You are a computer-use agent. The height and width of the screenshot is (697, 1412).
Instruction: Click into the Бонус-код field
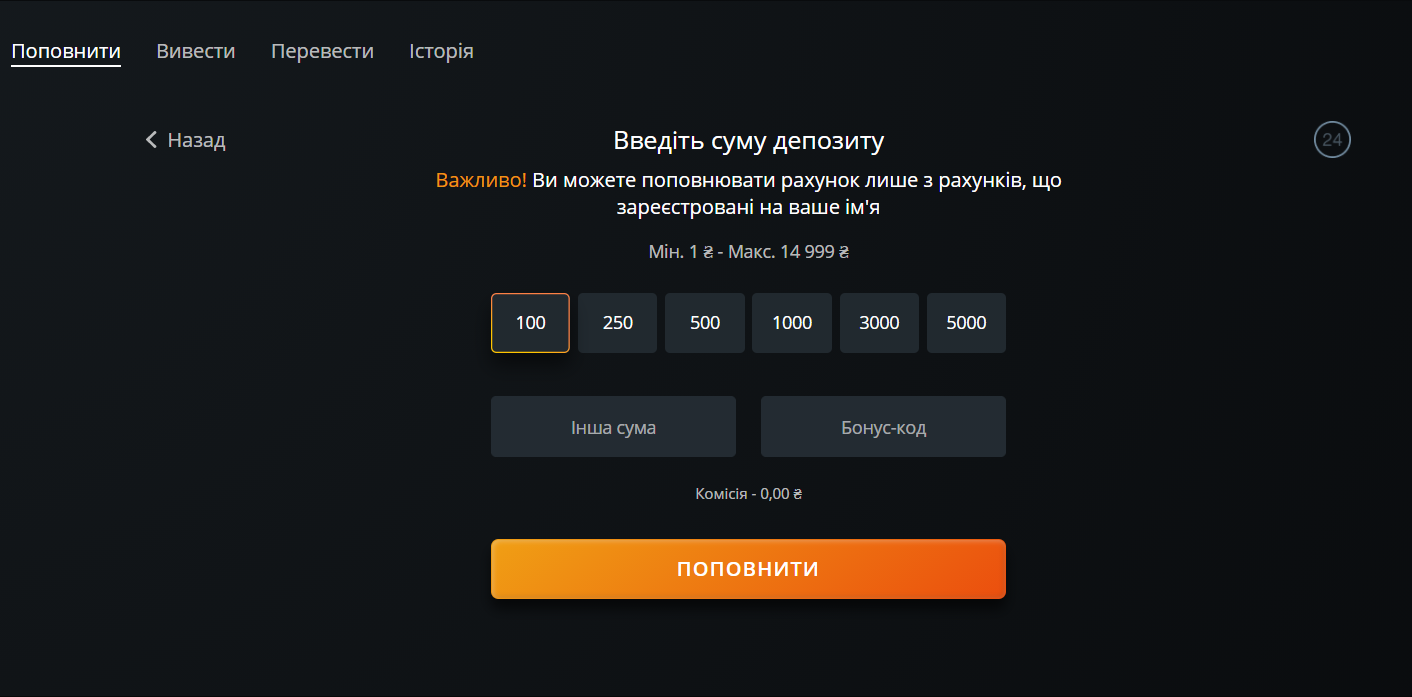pyautogui.click(x=883, y=427)
